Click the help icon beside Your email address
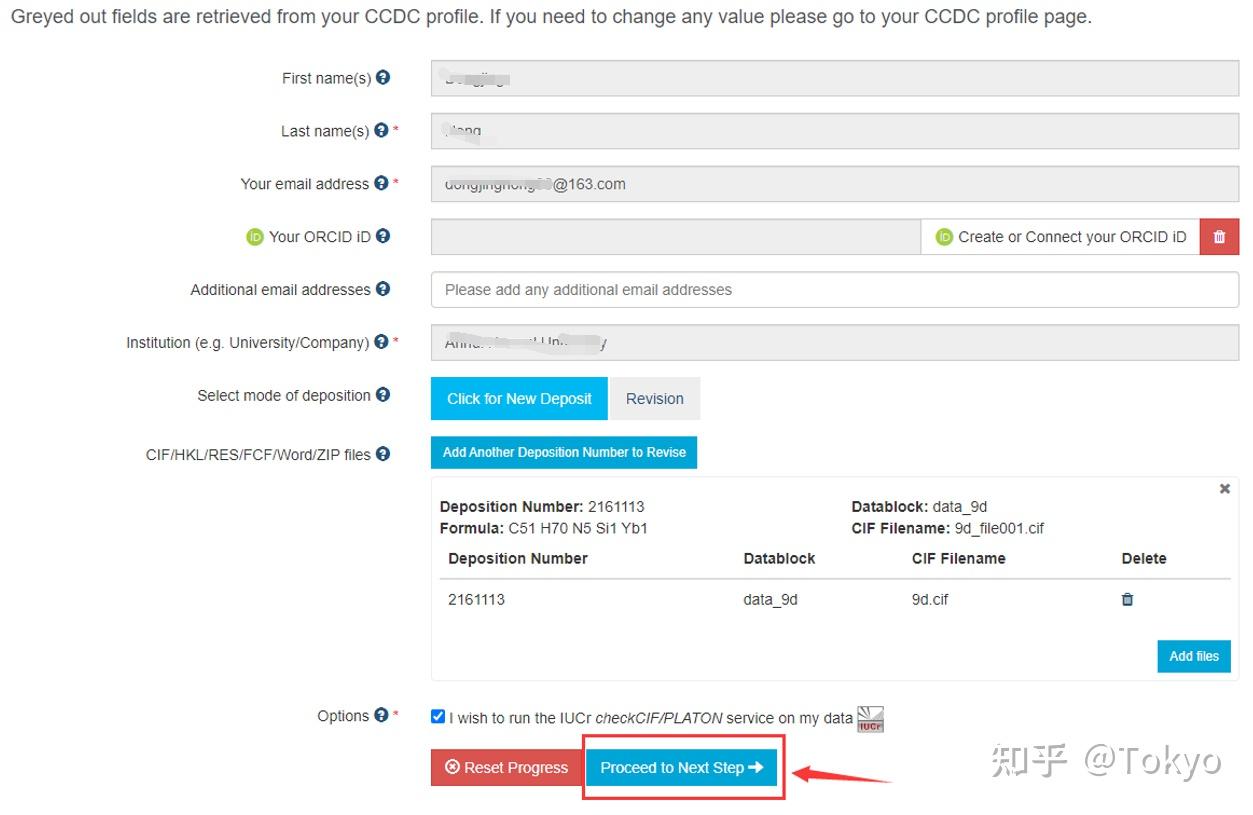Viewport: 1253px width, 815px height. (x=381, y=184)
